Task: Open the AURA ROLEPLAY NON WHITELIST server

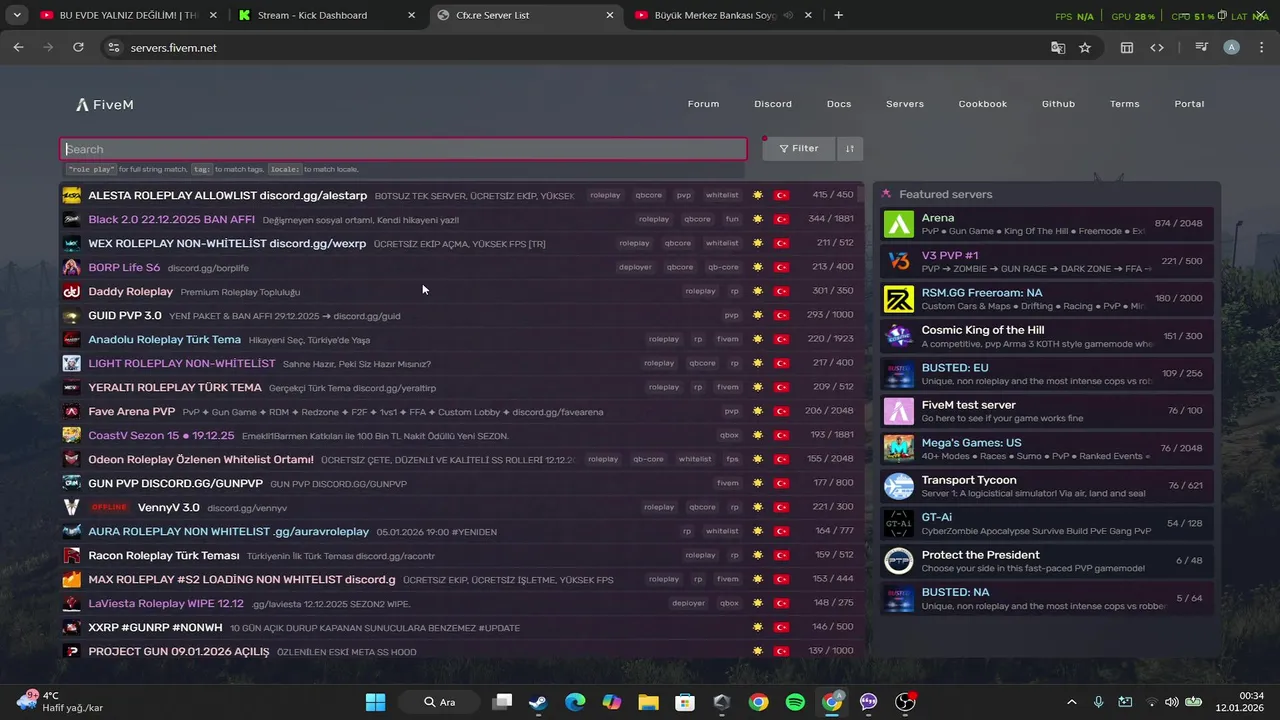Action: (461, 532)
